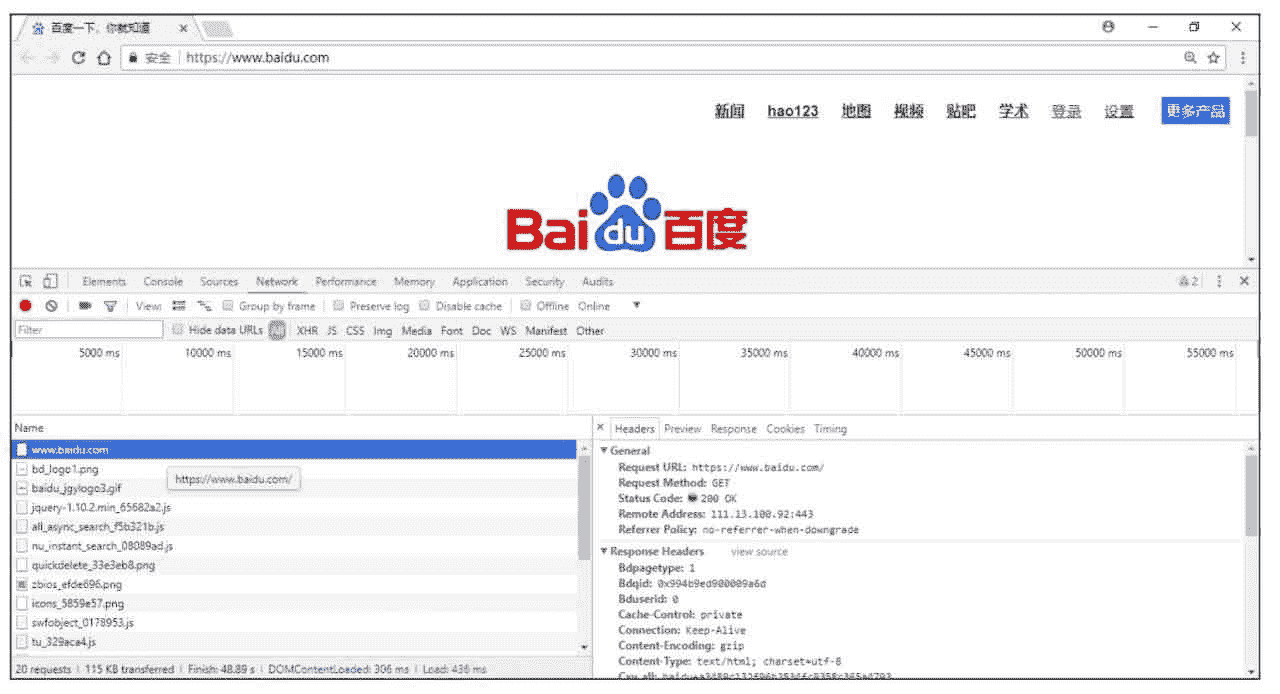Collapse the Response Headers section

(x=604, y=552)
